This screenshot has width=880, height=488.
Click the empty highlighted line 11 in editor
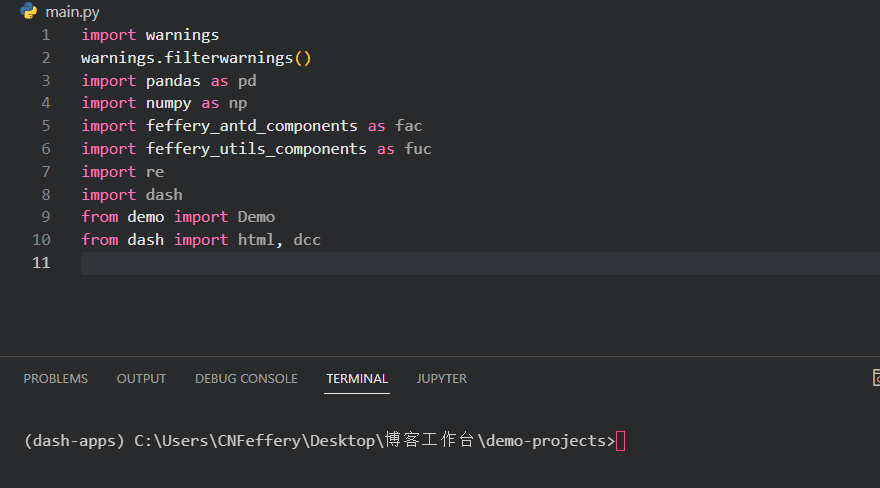pos(480,263)
